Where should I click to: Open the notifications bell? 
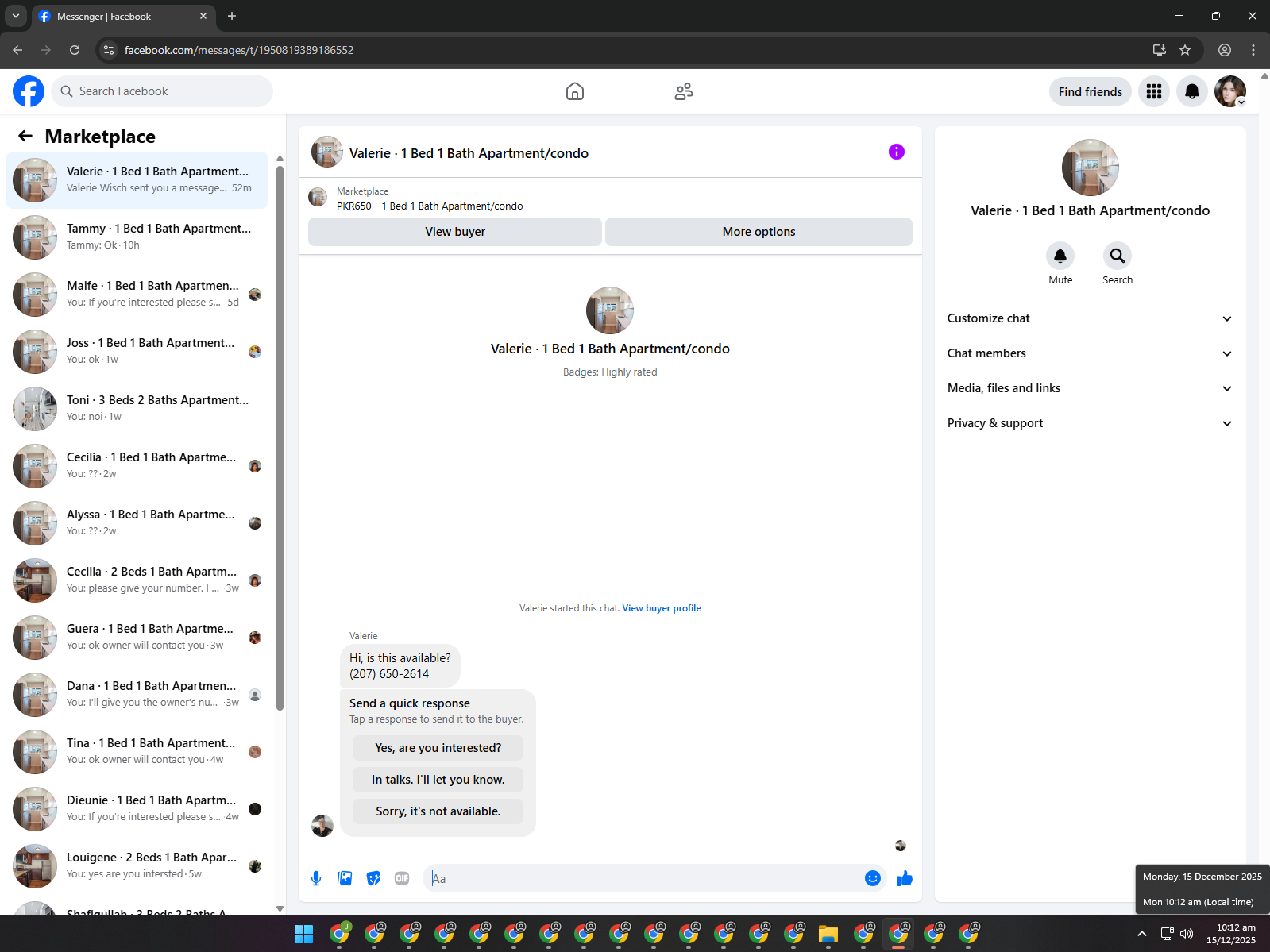click(1192, 91)
